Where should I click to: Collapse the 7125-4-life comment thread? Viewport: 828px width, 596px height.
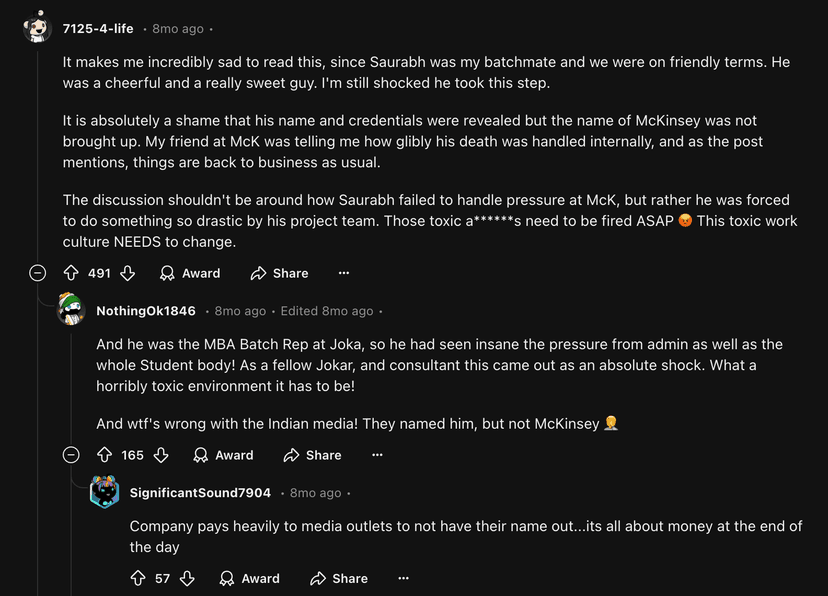[38, 273]
